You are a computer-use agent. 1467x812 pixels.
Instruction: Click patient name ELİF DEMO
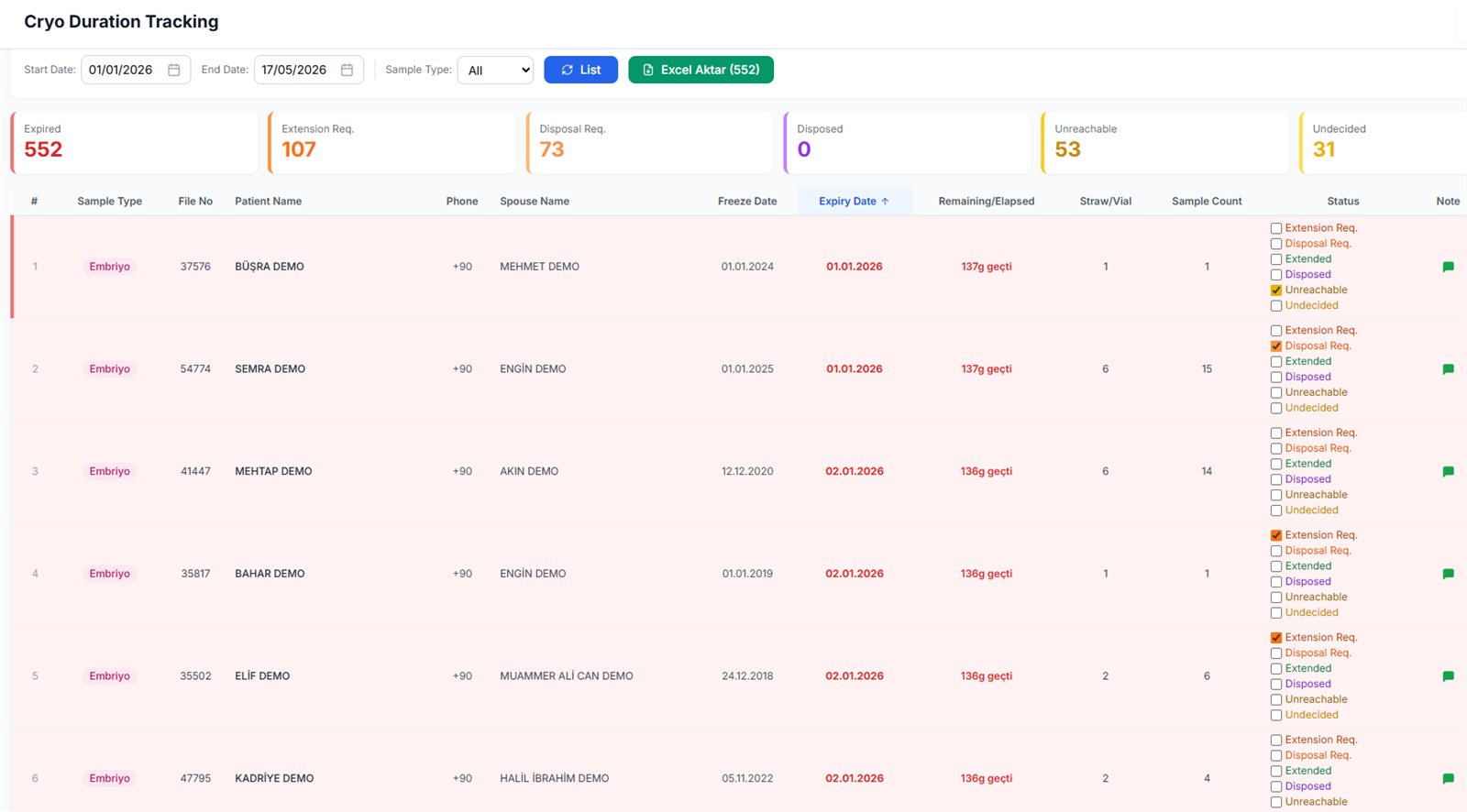click(262, 676)
